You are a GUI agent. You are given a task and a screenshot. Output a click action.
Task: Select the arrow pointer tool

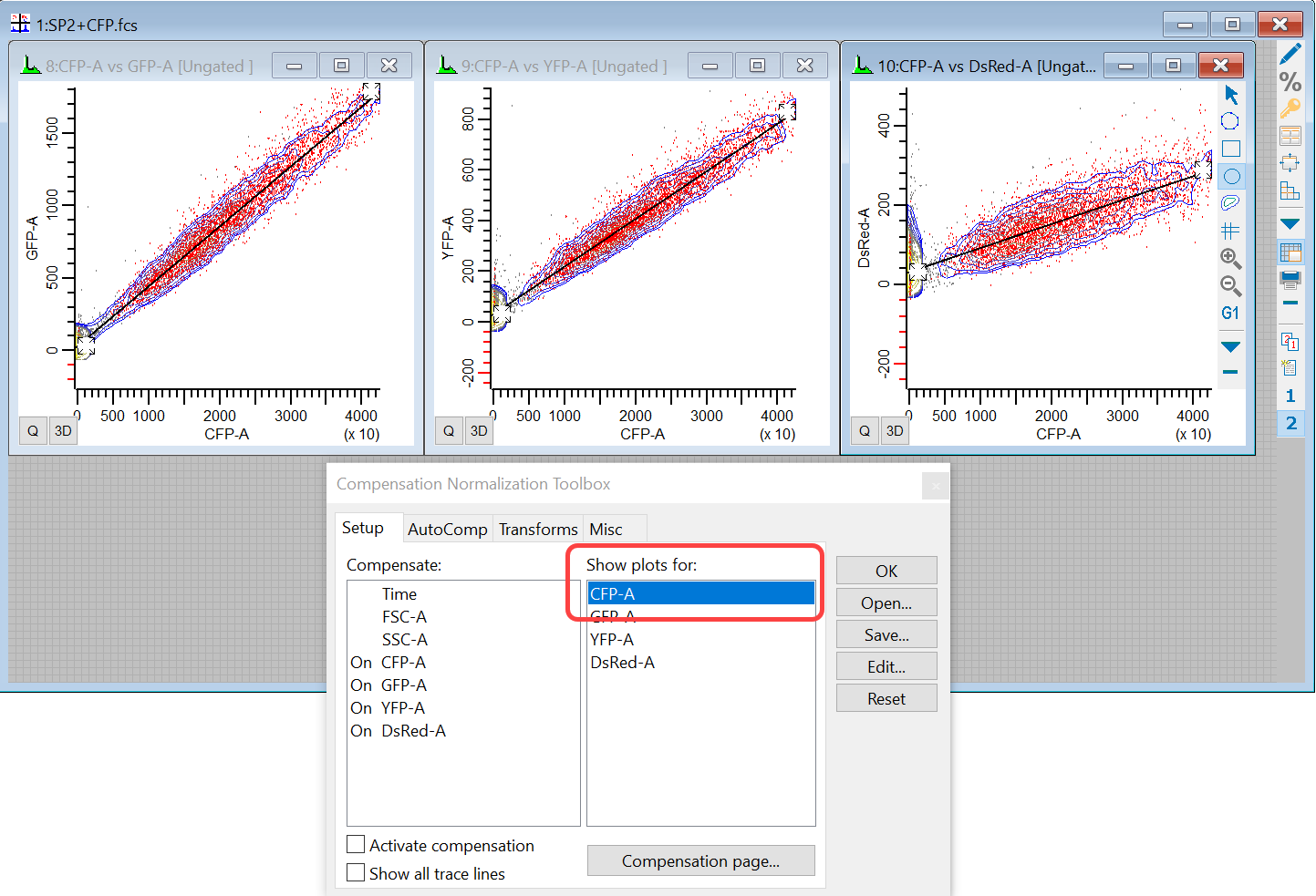pyautogui.click(x=1231, y=95)
